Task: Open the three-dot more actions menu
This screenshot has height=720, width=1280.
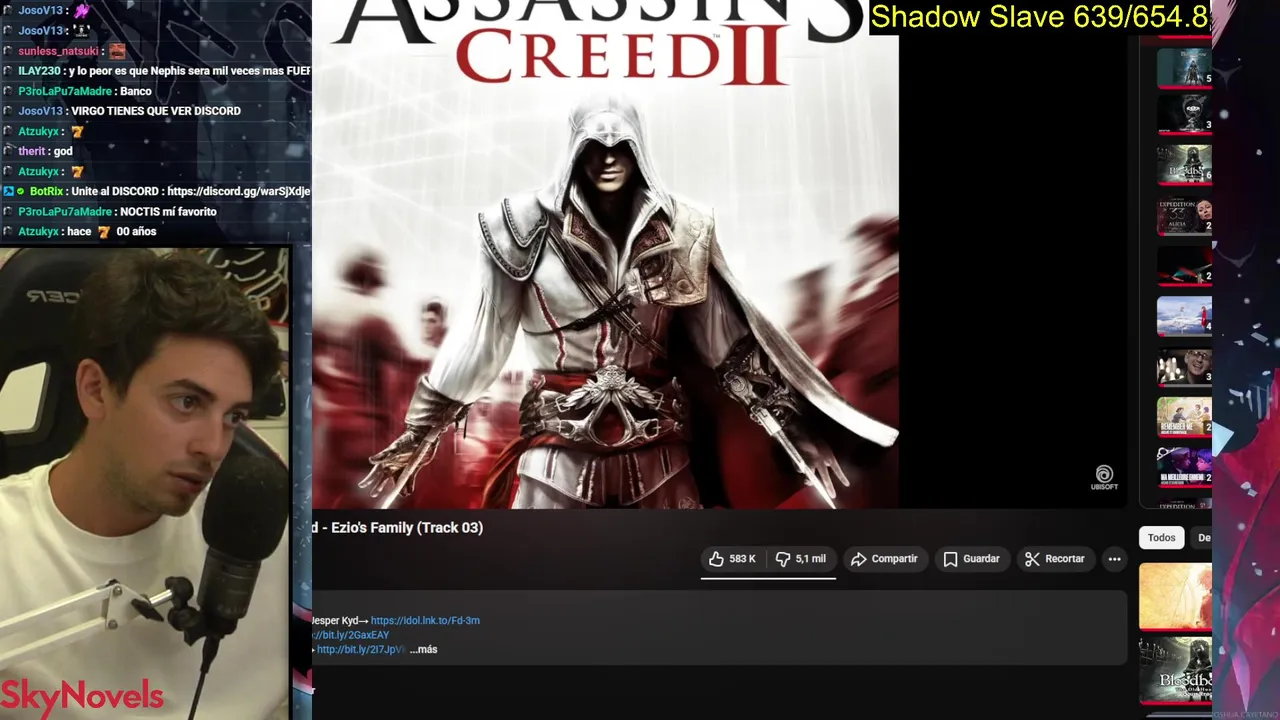Action: click(x=1114, y=559)
